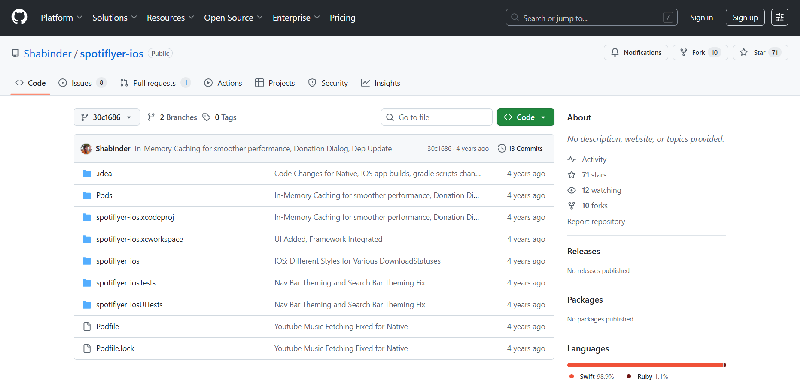Screen dimensions: 800x392
Task: Click the repository icon before Shabinder
Action: click(15, 53)
